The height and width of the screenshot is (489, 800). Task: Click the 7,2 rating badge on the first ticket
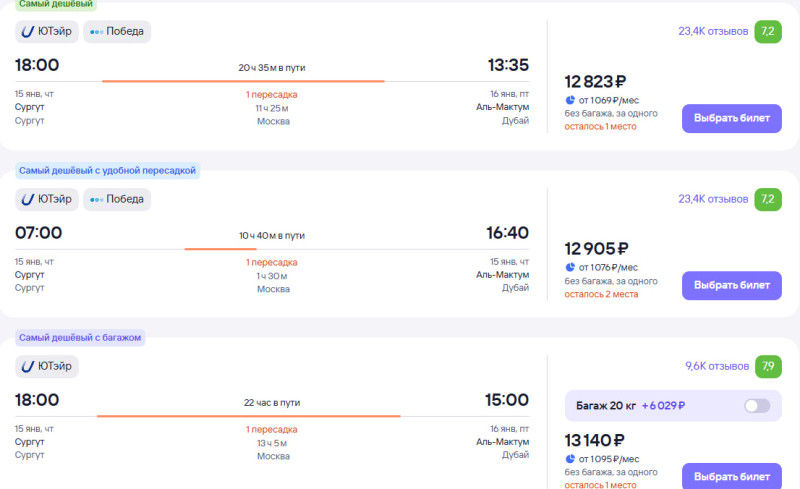click(769, 31)
